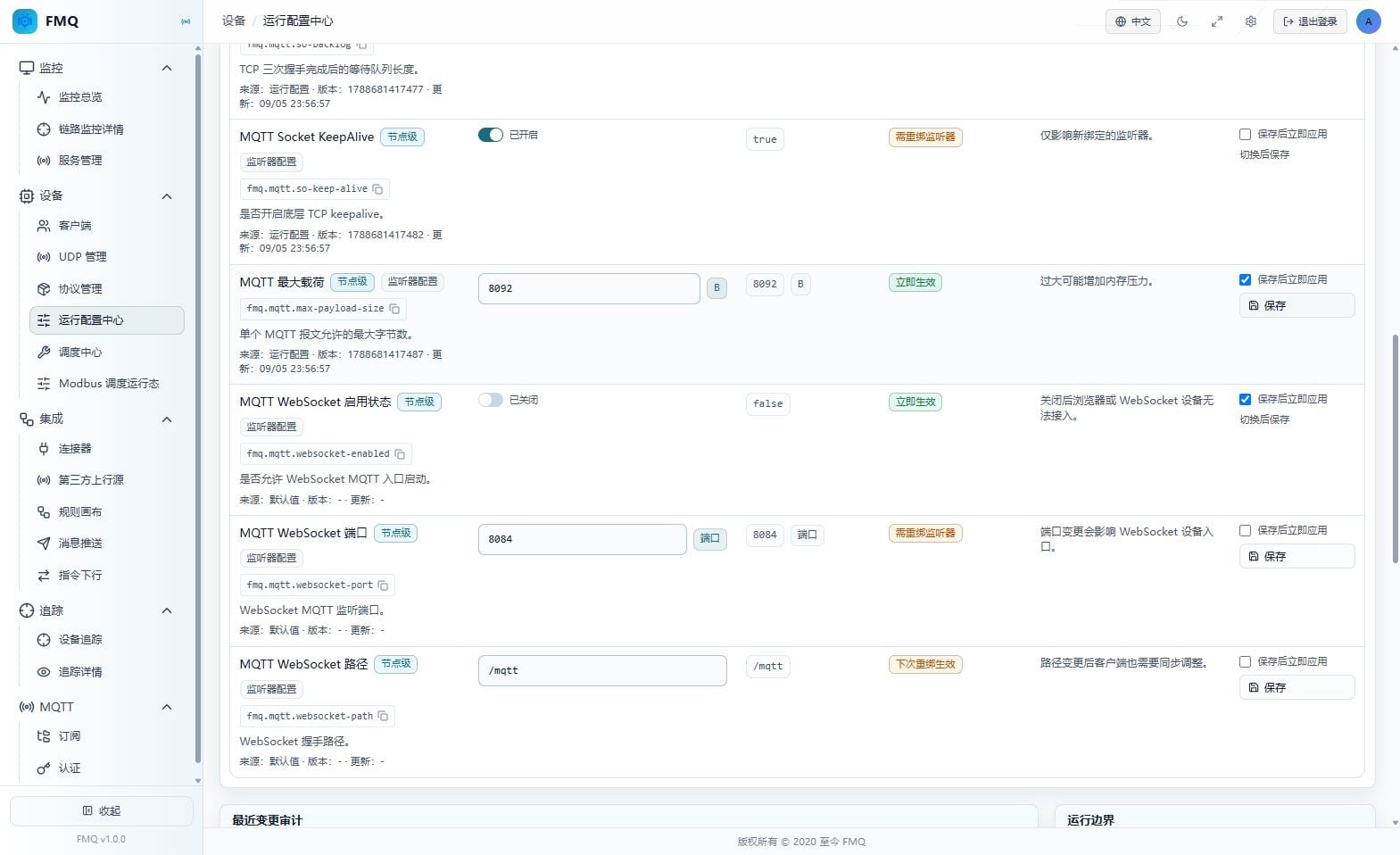Open 调度中心 sidebar item
The image size is (1400, 855).
pos(107,353)
